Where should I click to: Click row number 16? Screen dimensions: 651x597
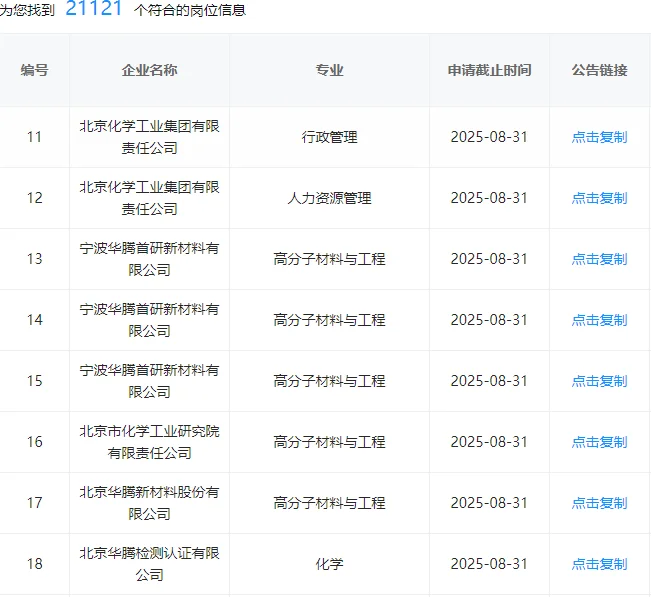pyautogui.click(x=34, y=442)
